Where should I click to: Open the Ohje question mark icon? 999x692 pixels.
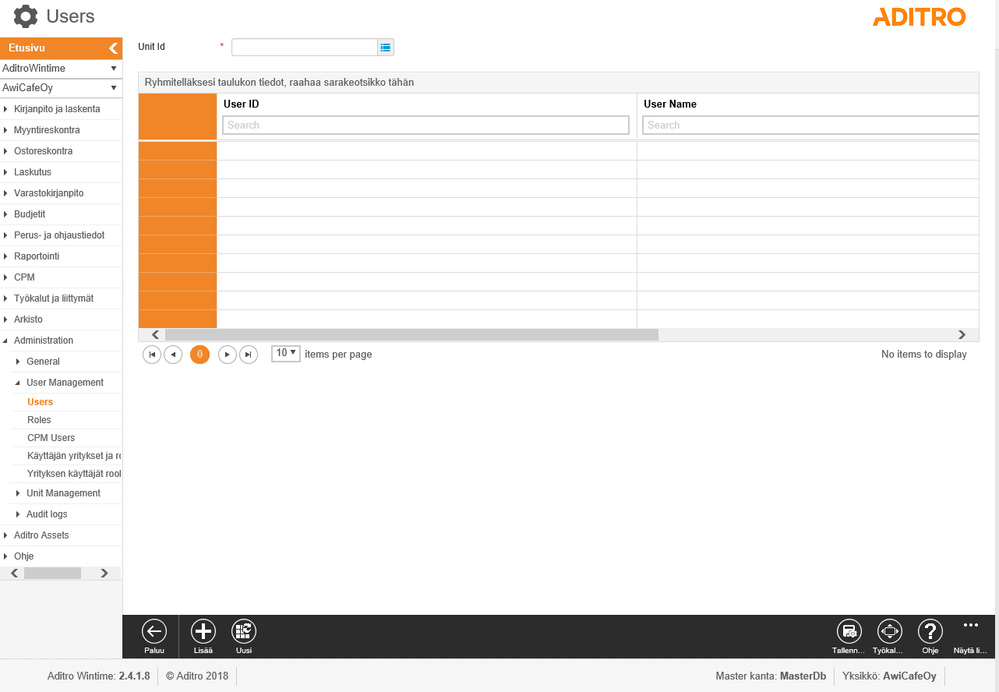coord(930,631)
